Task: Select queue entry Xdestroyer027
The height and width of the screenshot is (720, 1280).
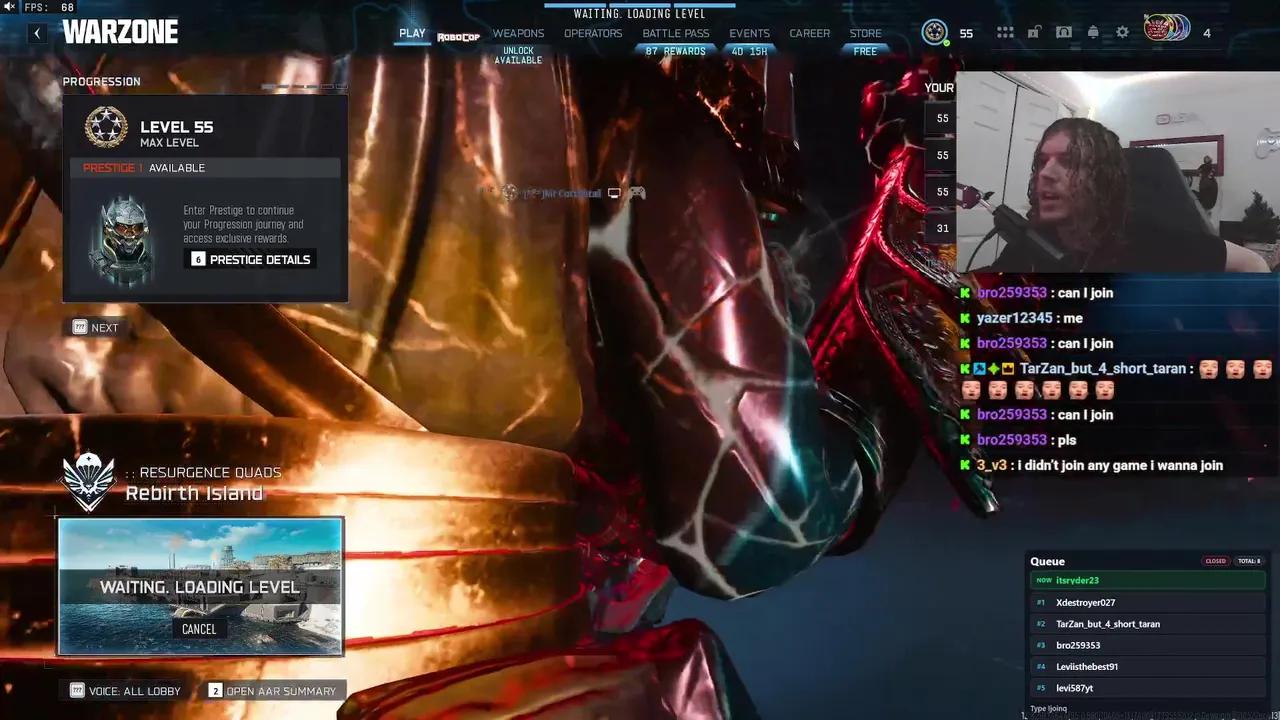Action: 1147,602
